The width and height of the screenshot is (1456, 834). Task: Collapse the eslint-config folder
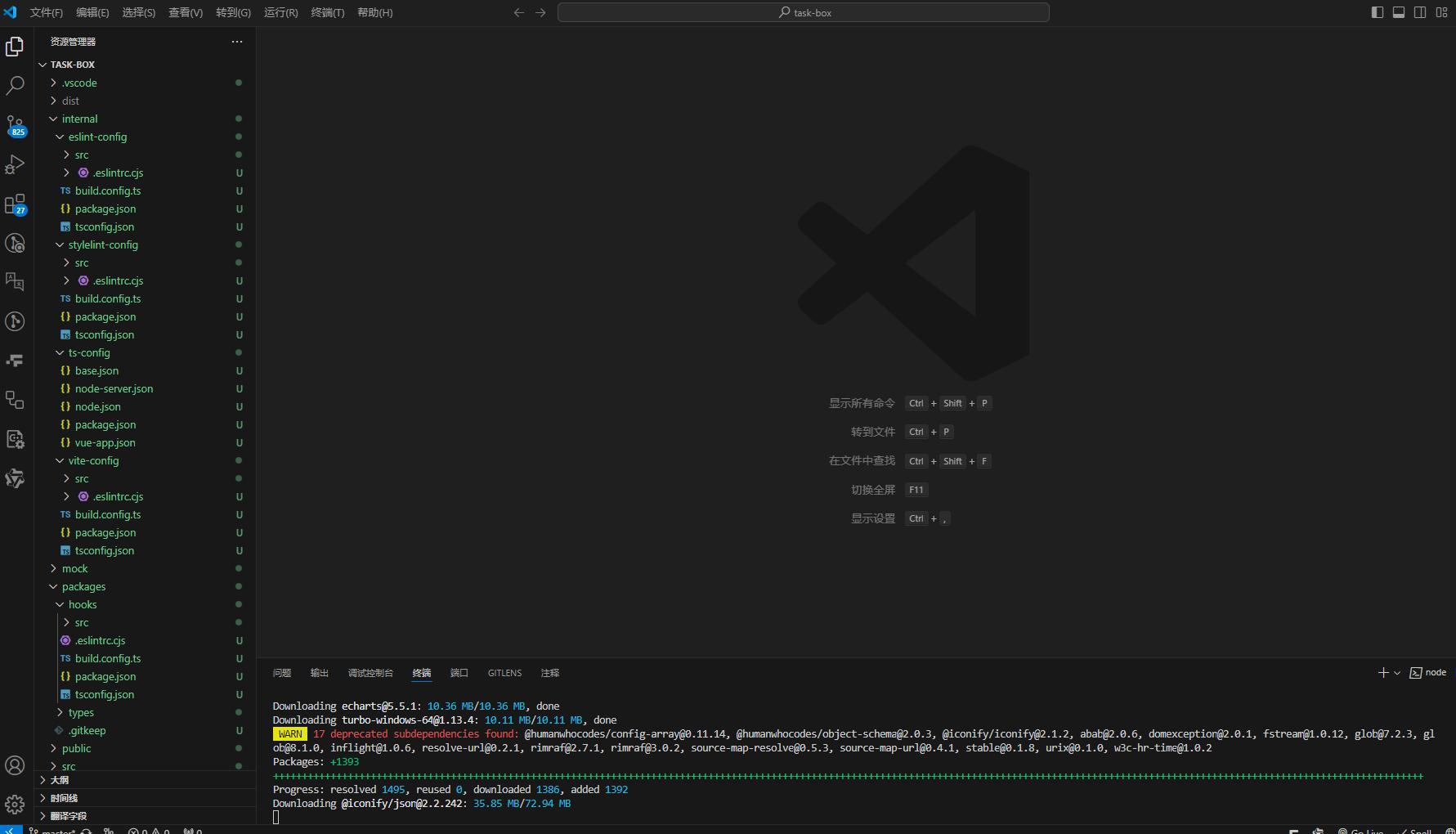click(146, 137)
